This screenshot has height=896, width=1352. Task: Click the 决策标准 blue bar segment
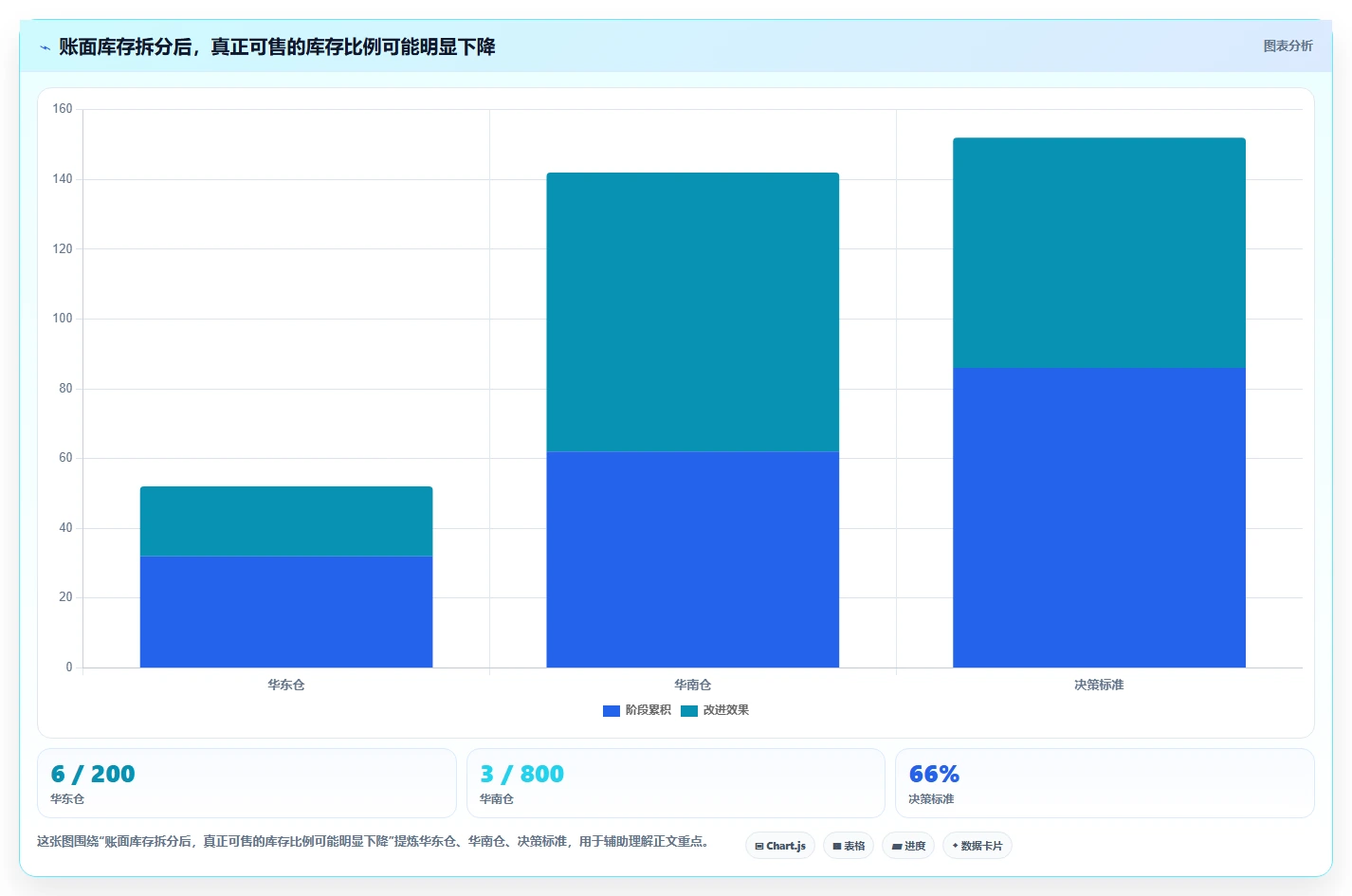click(x=1099, y=518)
